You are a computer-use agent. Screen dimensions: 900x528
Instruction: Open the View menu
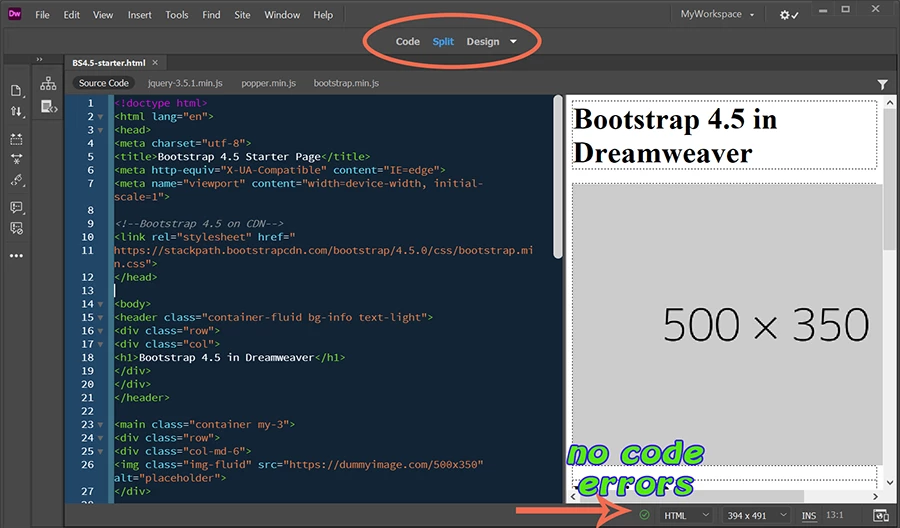point(103,15)
